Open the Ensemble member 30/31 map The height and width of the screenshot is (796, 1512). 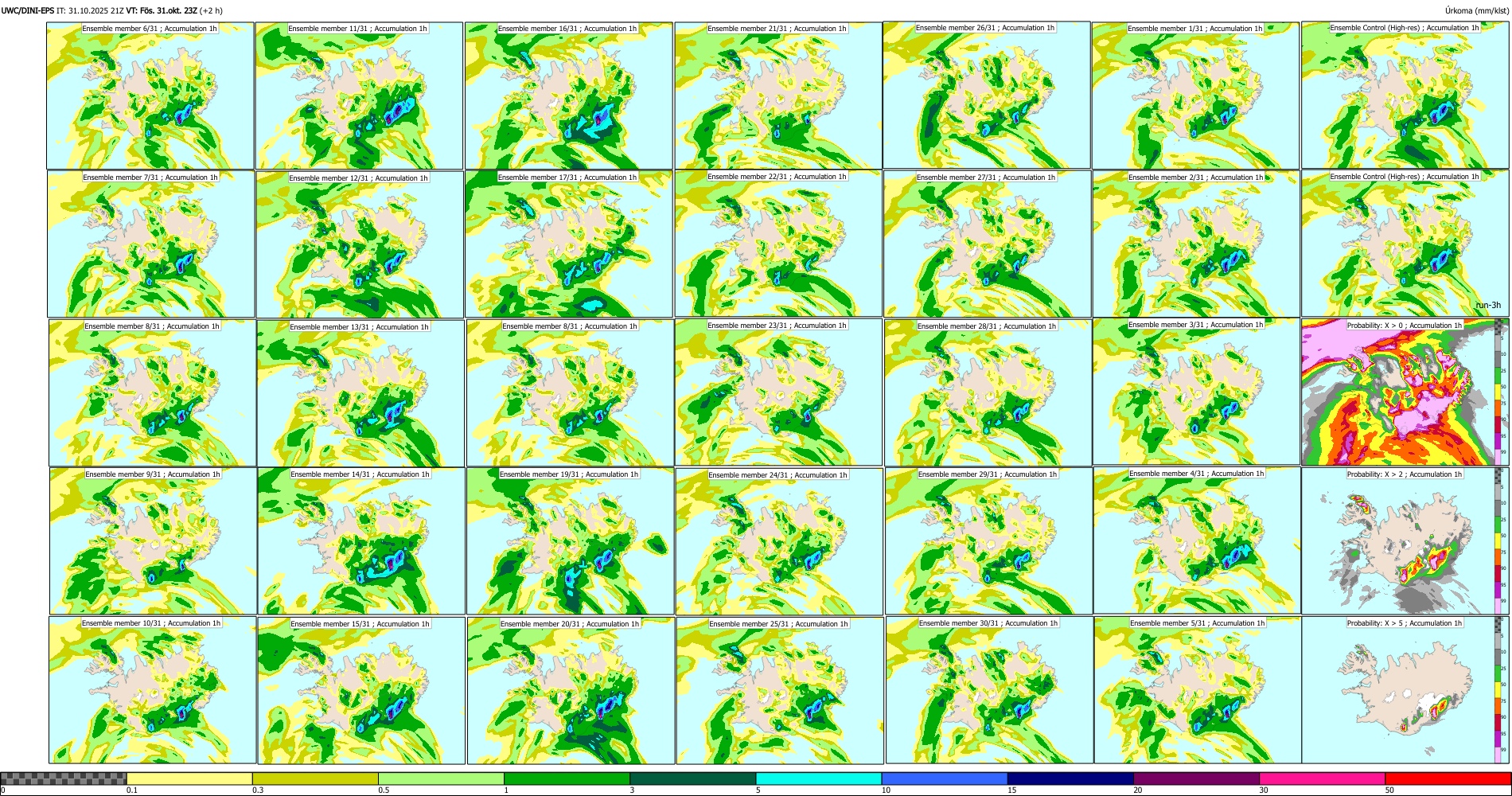click(989, 690)
